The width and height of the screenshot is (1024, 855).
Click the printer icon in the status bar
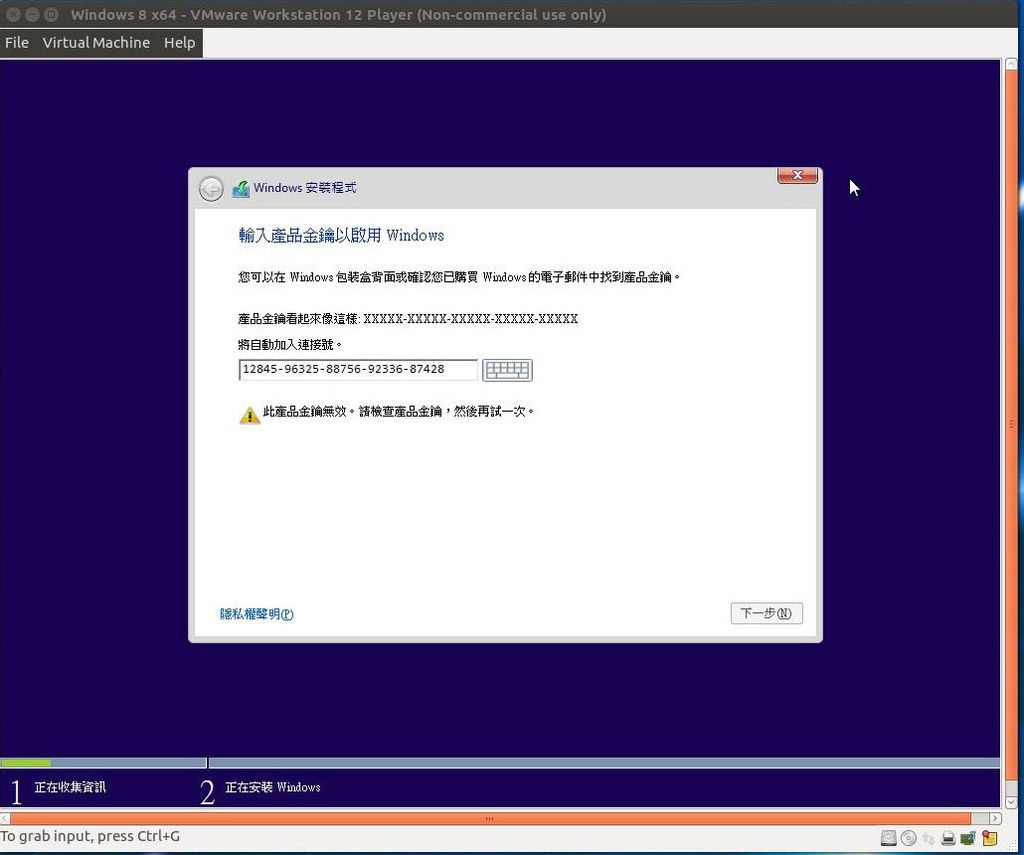coord(948,838)
